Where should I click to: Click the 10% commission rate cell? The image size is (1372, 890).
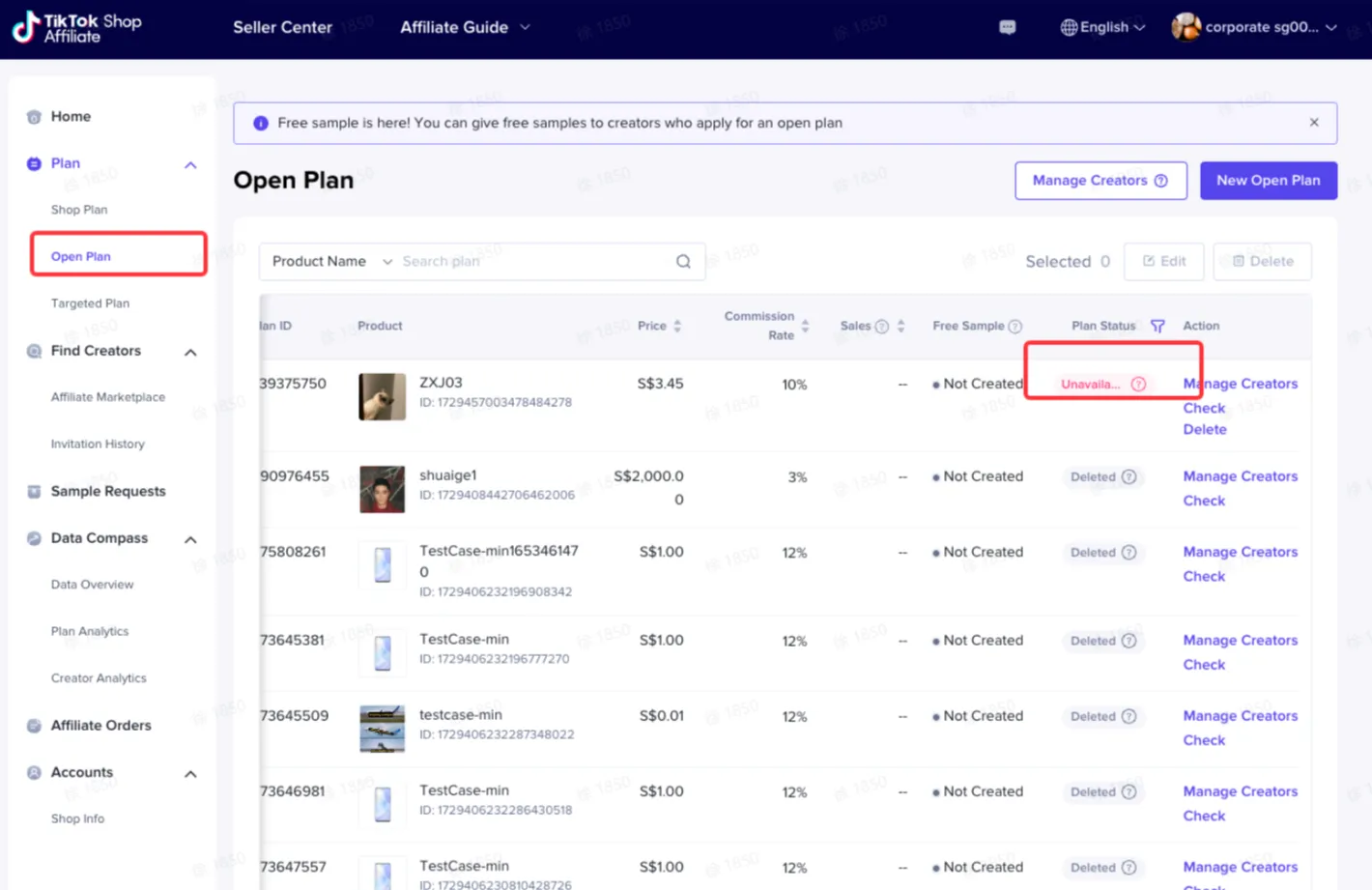point(794,385)
